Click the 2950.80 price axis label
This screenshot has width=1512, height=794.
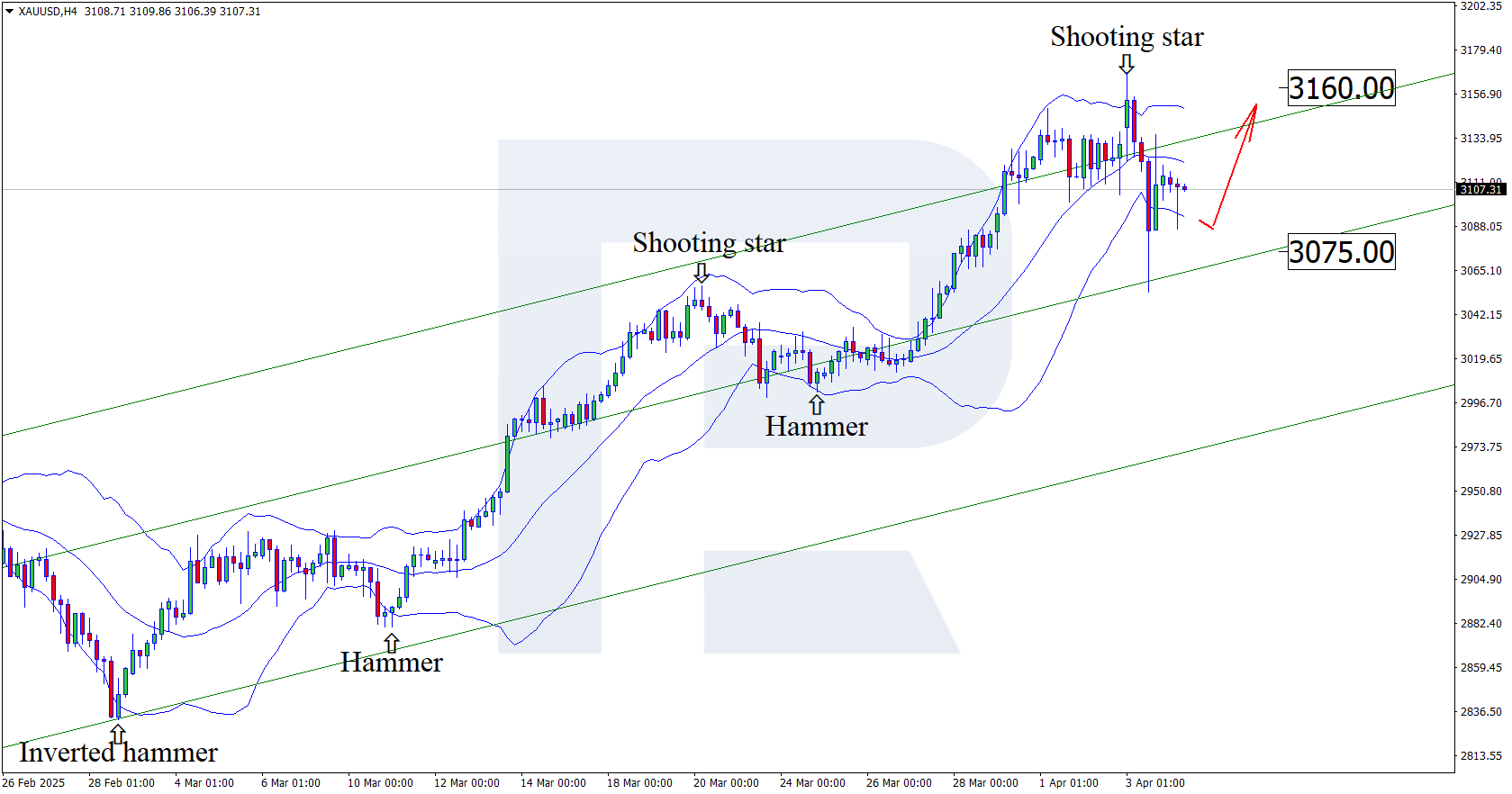pyautogui.click(x=1481, y=492)
